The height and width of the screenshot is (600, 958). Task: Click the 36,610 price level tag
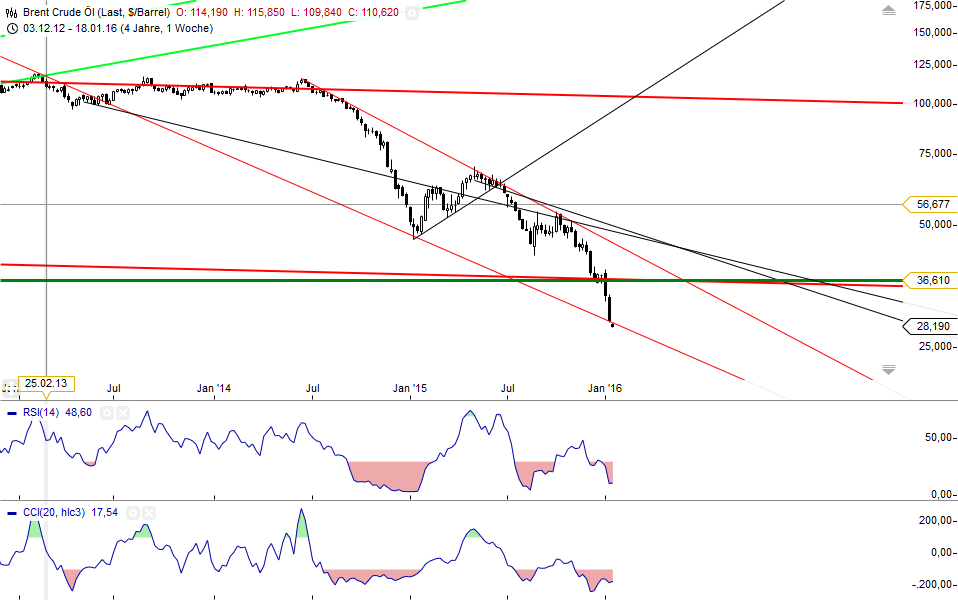coord(931,282)
